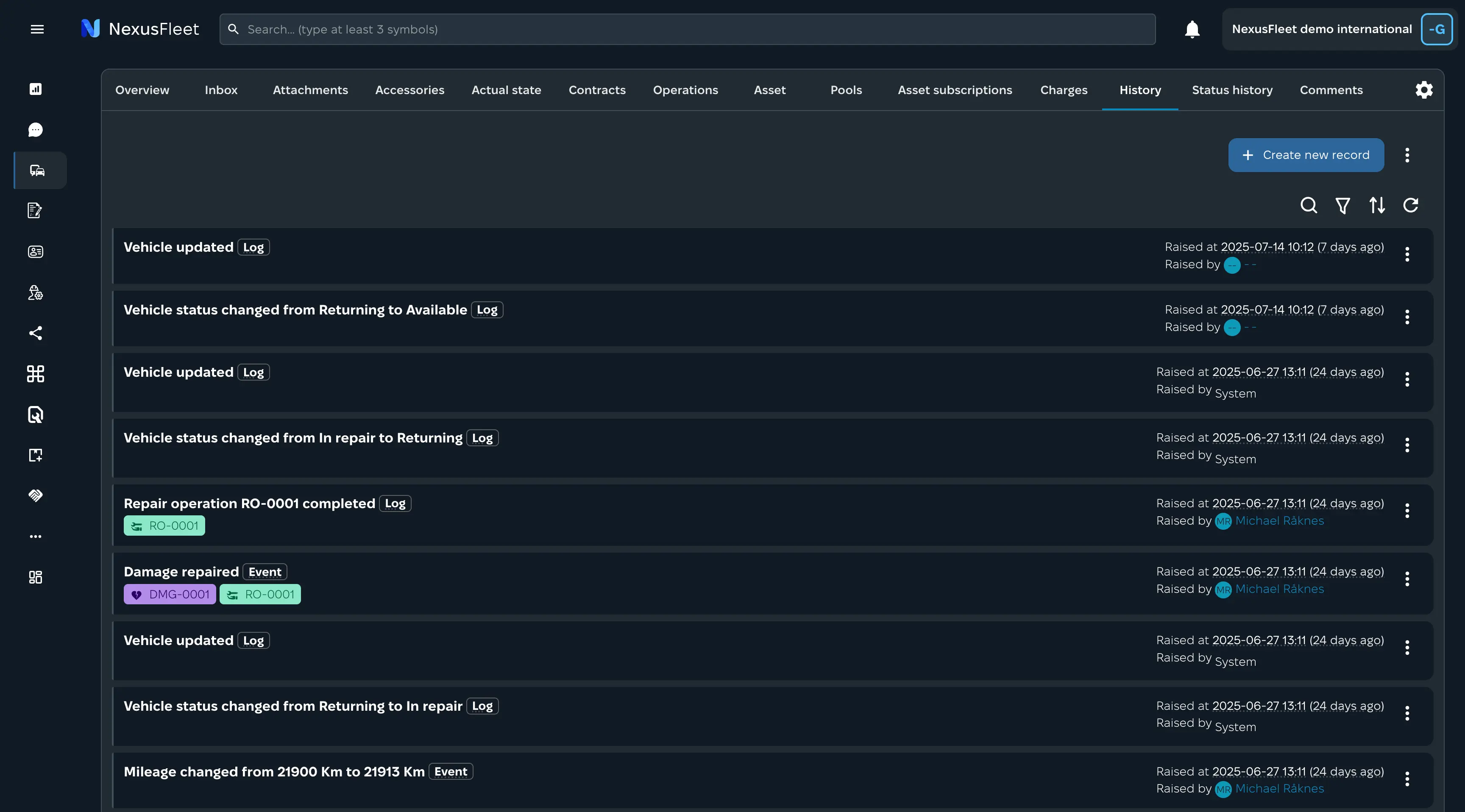Viewport: 1465px width, 812px height.
Task: Switch to the Status history tab
Action: [x=1232, y=90]
